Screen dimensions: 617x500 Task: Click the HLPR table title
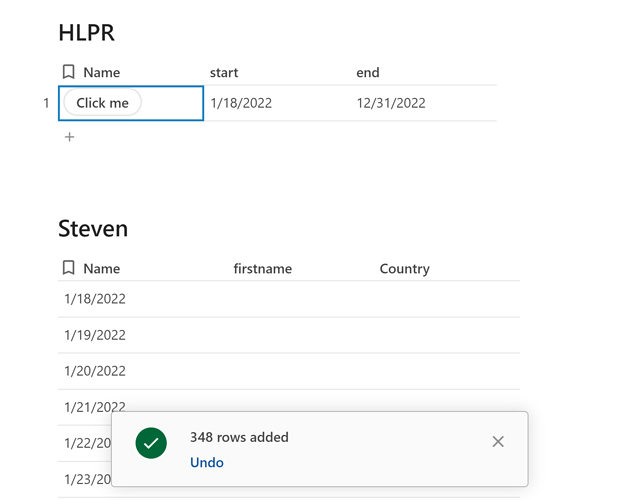pos(87,33)
